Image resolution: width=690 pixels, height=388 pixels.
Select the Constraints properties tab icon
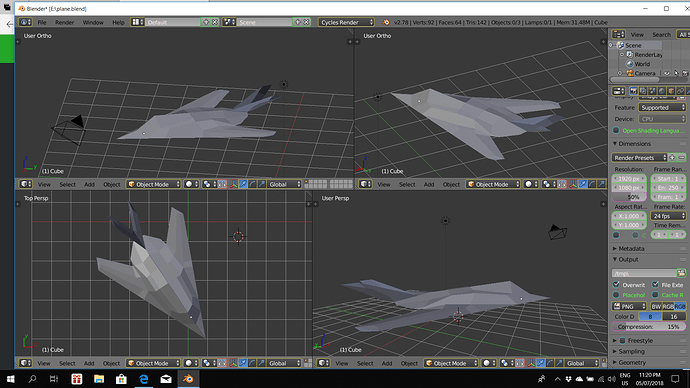click(x=680, y=91)
